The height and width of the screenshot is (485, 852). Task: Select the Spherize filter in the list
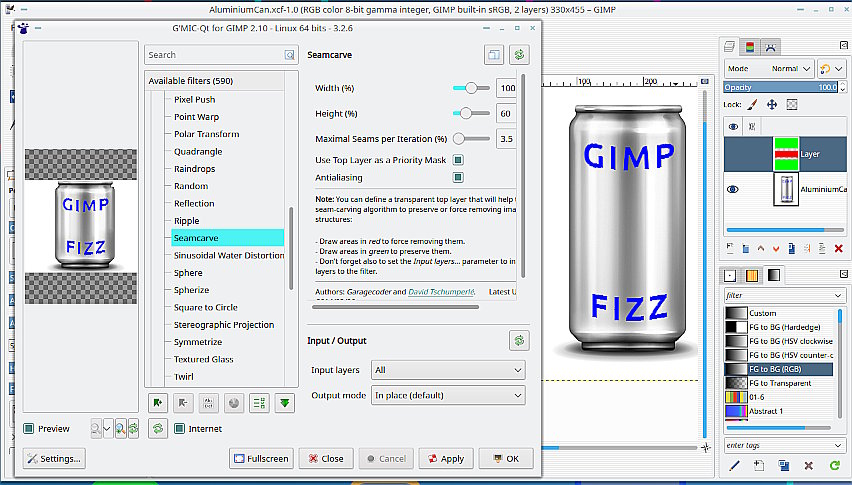[x=191, y=290]
